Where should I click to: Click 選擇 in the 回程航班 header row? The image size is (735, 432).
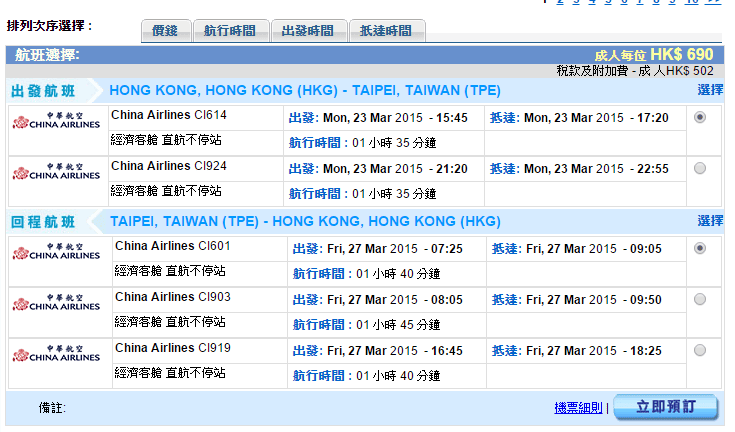click(710, 221)
